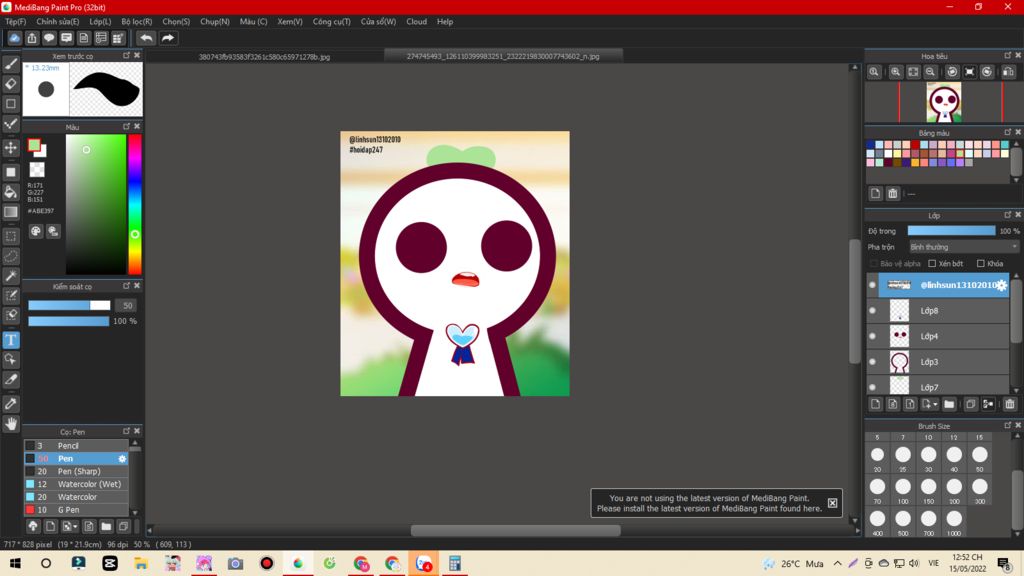Click the navigator preview thumbnail

(944, 102)
